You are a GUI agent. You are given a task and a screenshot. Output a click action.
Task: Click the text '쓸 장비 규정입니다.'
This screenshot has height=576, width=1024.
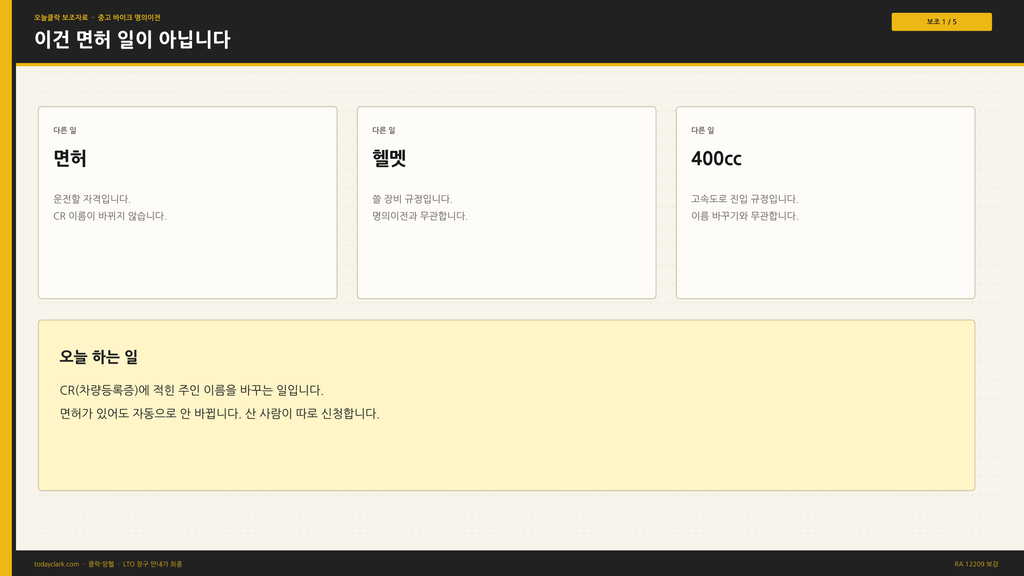(x=412, y=199)
